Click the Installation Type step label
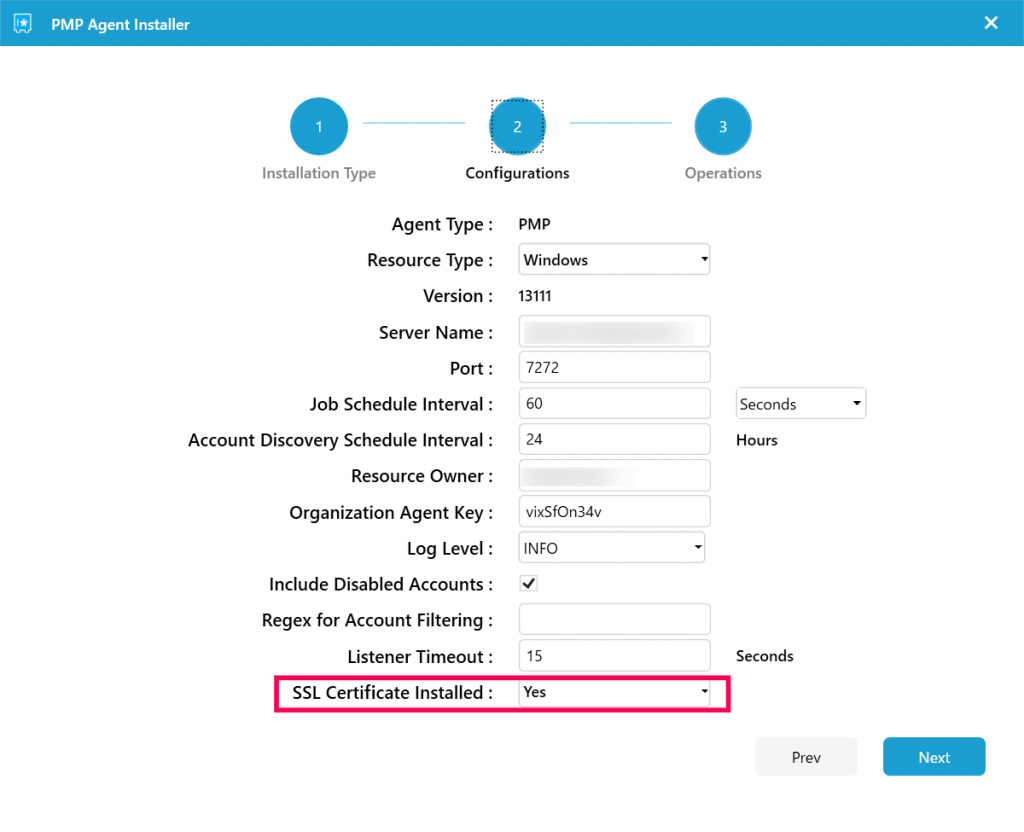This screenshot has height=832, width=1024. coord(319,173)
